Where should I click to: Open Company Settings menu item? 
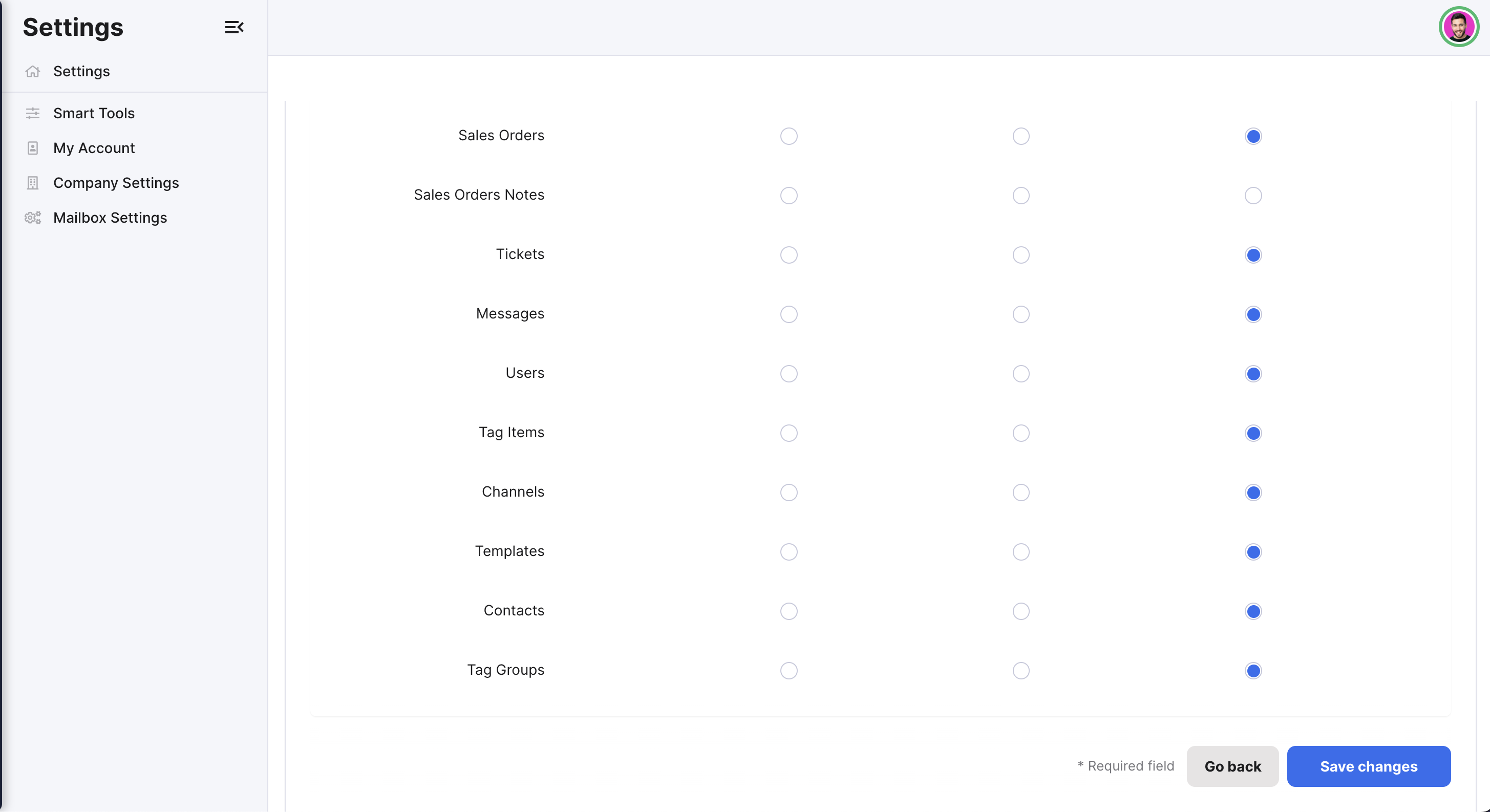116,183
